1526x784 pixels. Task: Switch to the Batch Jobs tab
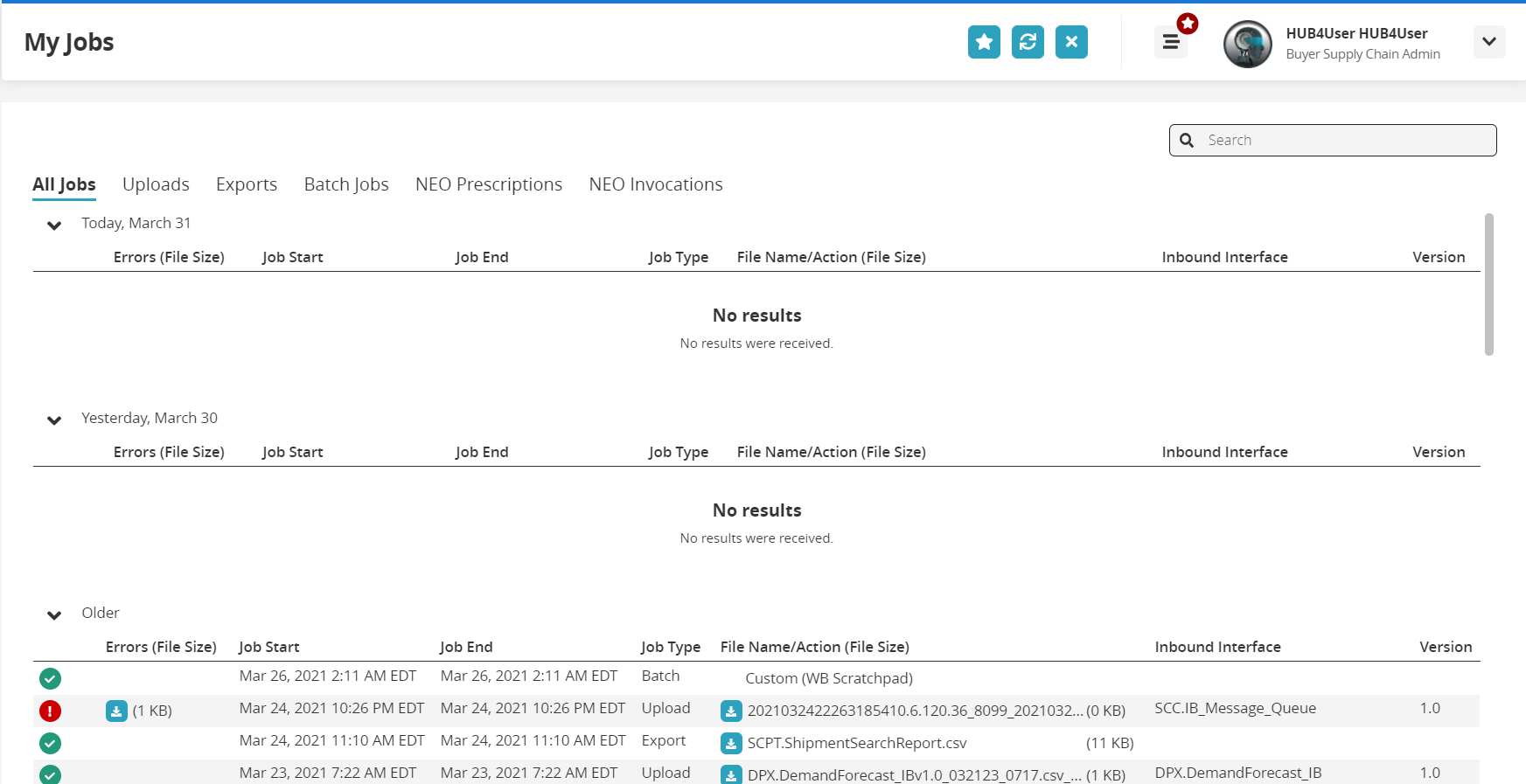(x=346, y=184)
